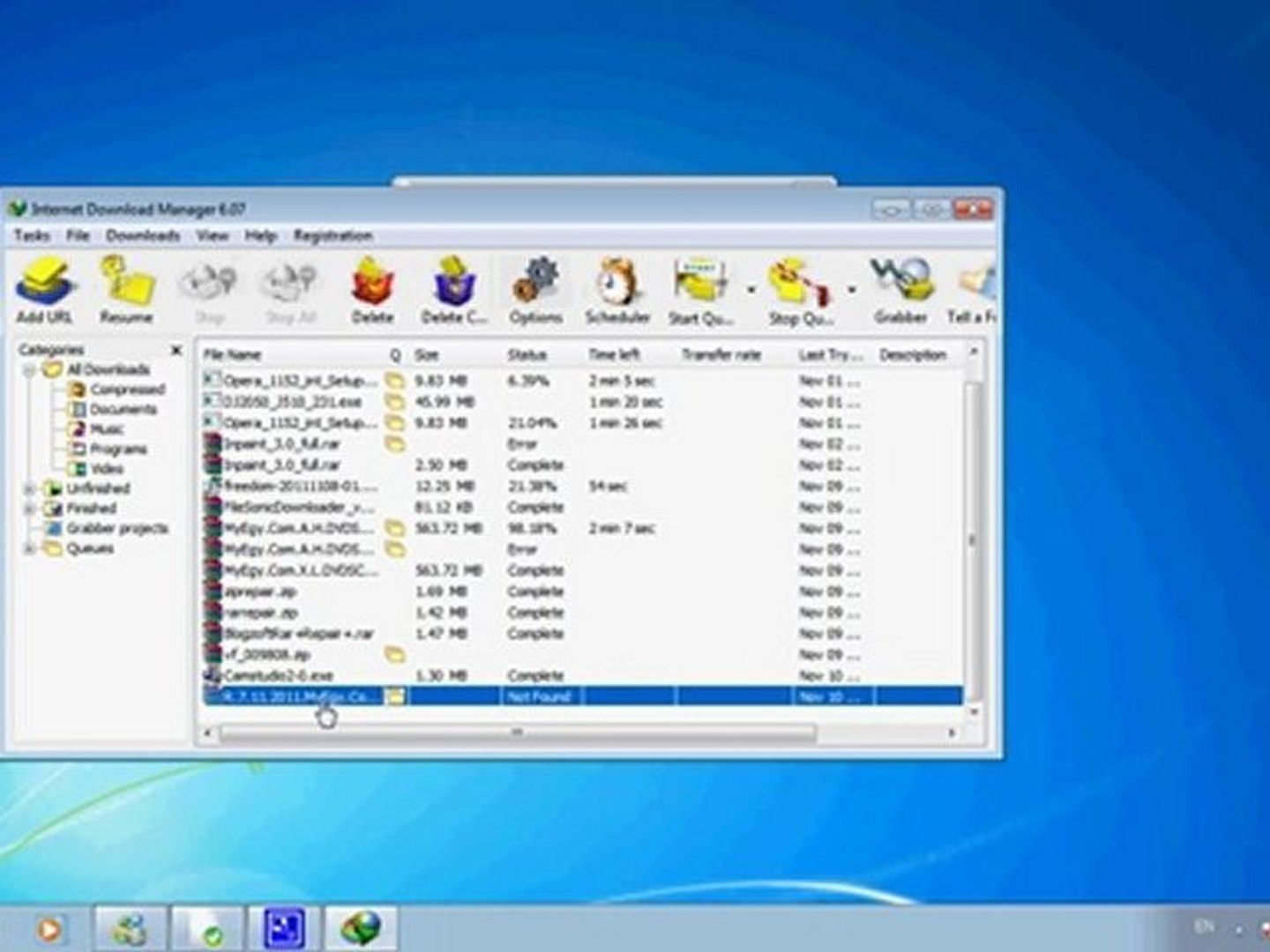
Task: Open the Scheduler alarm clock icon
Action: (x=617, y=291)
